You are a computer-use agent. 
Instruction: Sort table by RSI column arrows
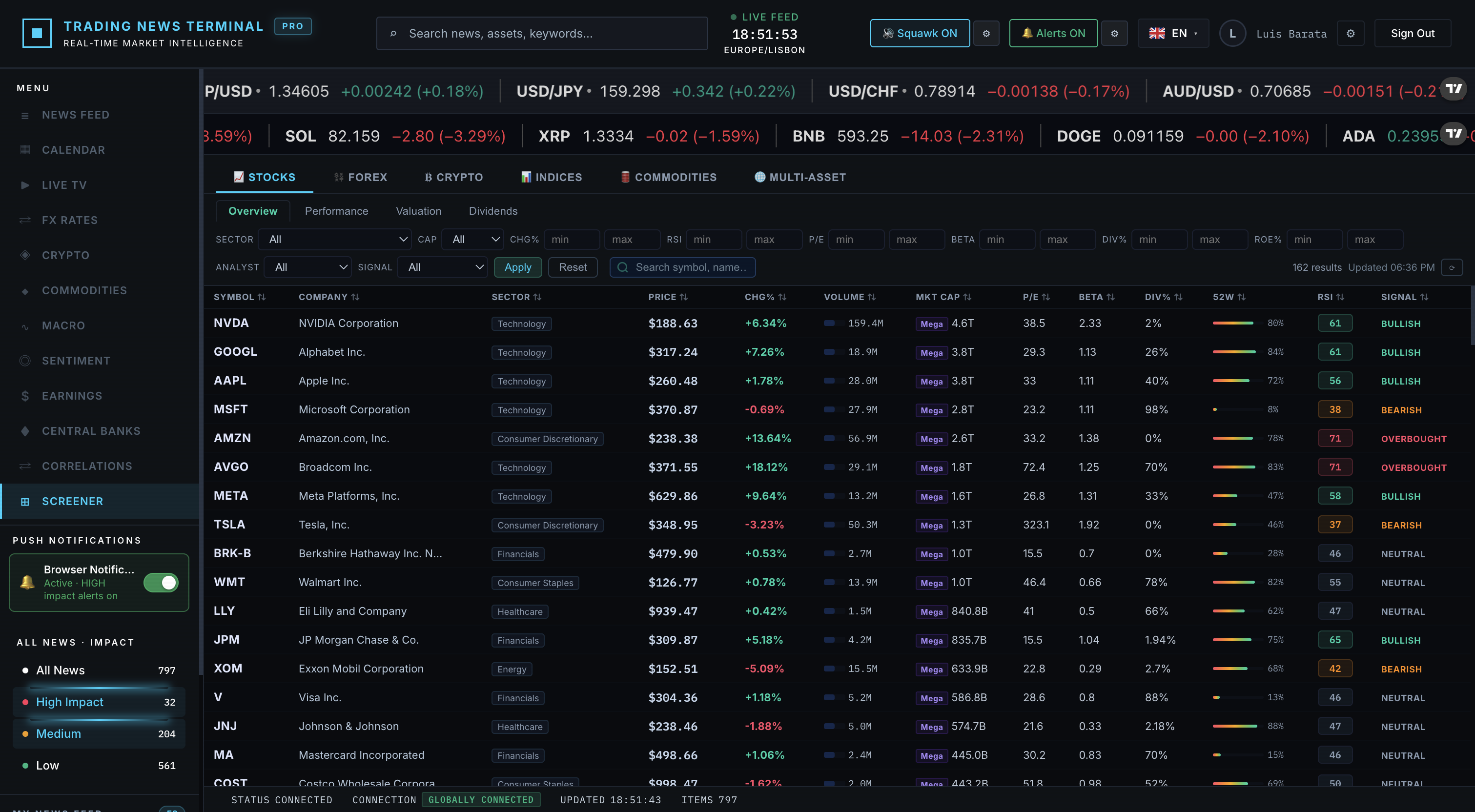(1340, 297)
